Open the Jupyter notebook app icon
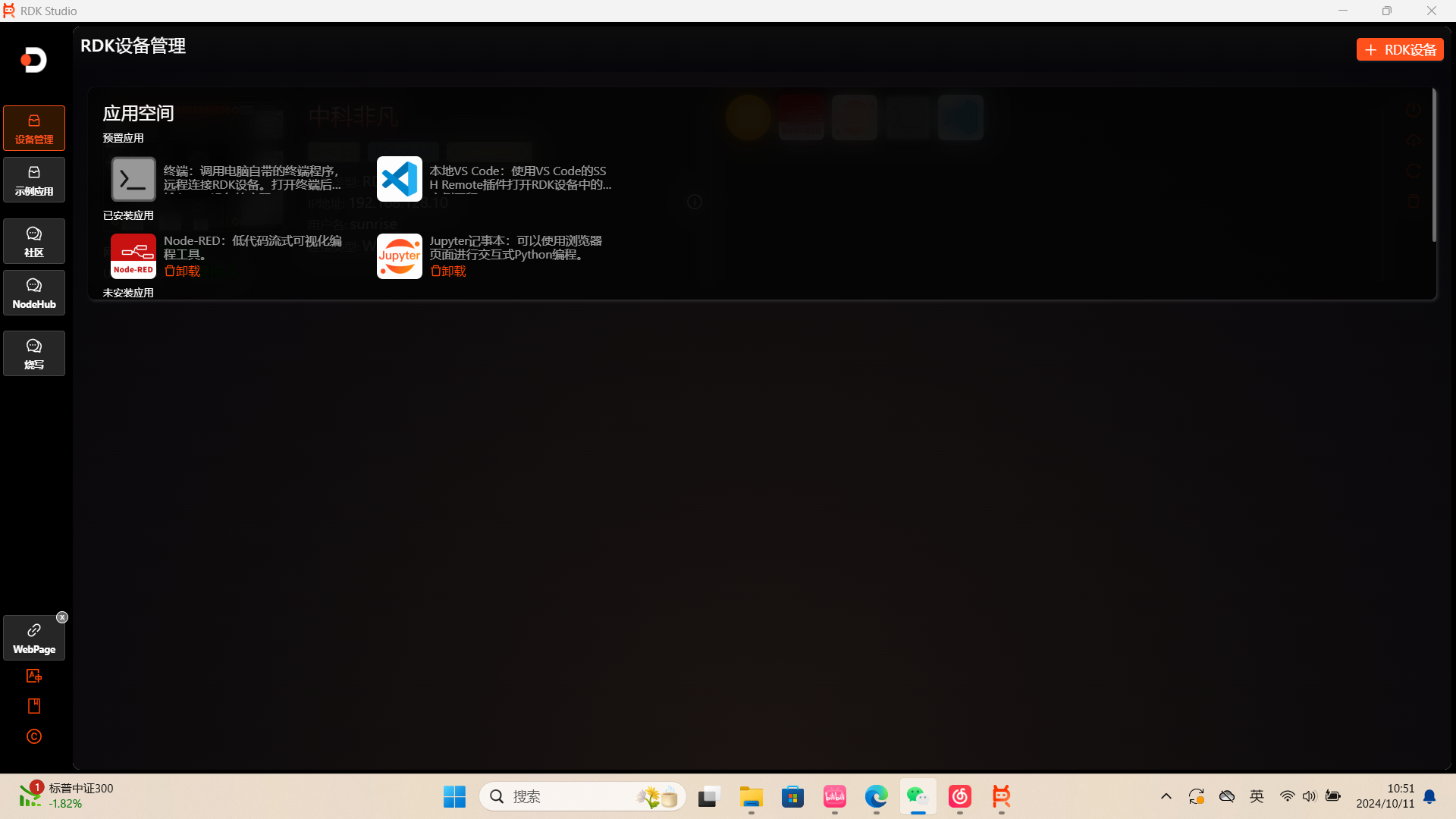 pos(400,256)
